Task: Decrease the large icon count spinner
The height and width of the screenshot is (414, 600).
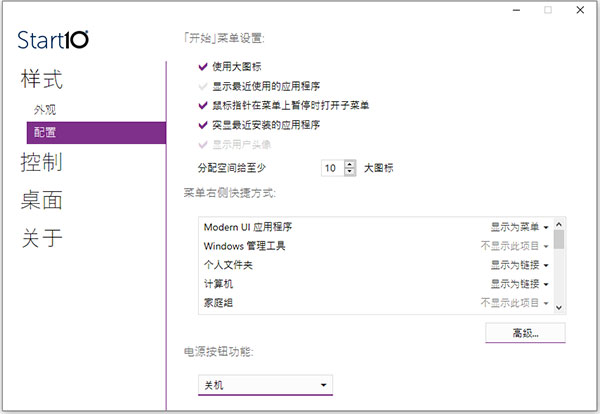Action: 349,172
